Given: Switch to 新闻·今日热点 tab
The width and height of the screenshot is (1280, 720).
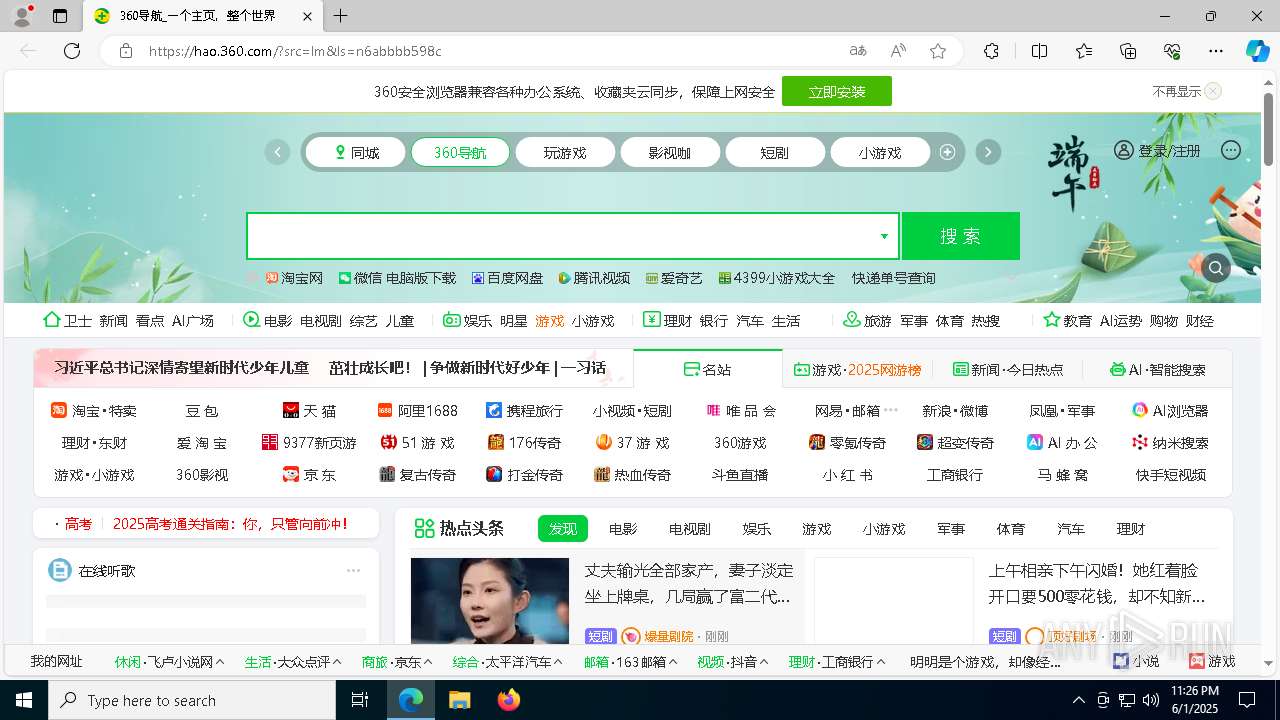Looking at the screenshot, I should (1008, 369).
